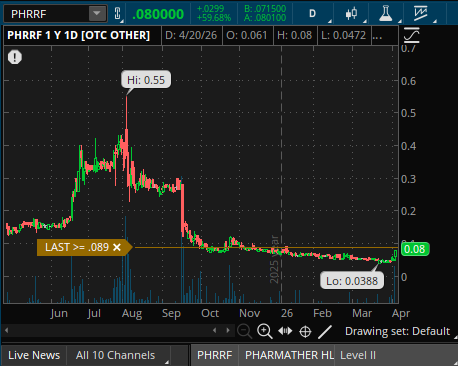Viewport: 458px width, 366px height.
Task: Click the chart warning exclamation icon
Action: coord(15,57)
